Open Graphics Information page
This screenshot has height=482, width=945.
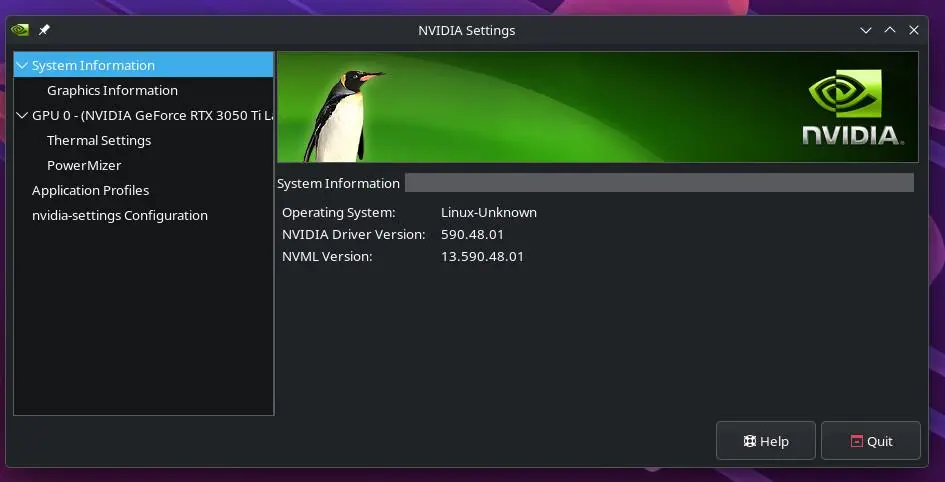(112, 90)
